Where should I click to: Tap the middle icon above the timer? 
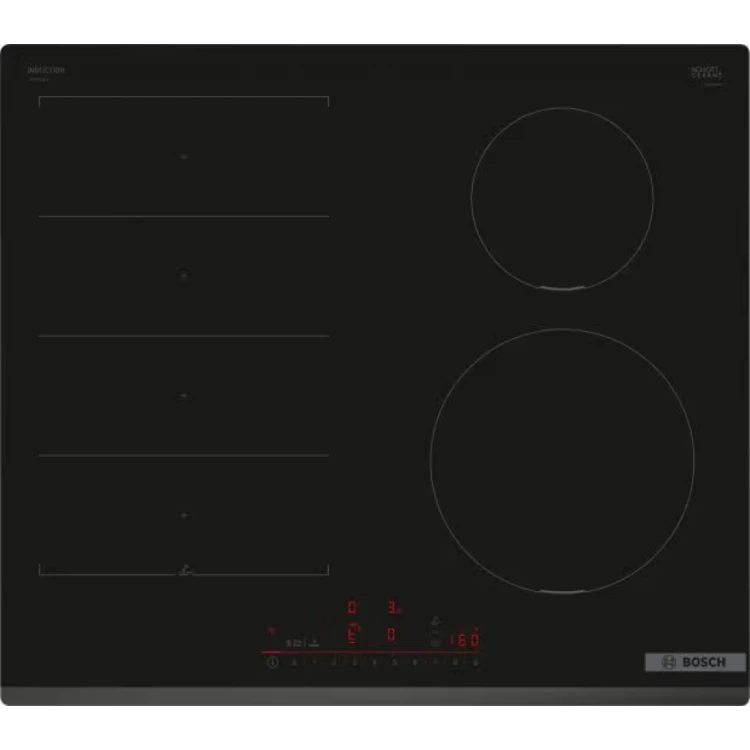[435, 631]
